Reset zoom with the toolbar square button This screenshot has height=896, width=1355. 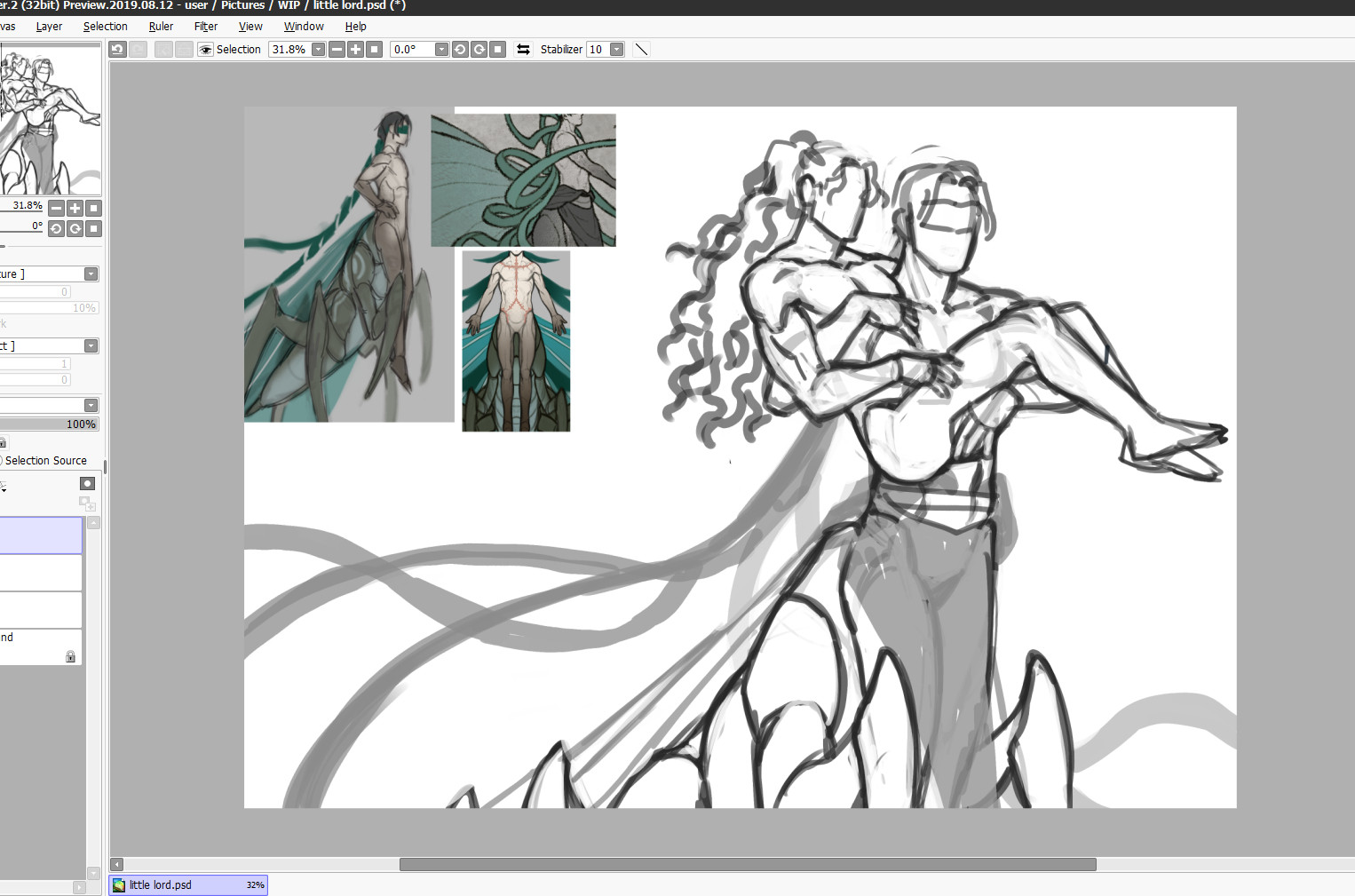click(x=374, y=50)
